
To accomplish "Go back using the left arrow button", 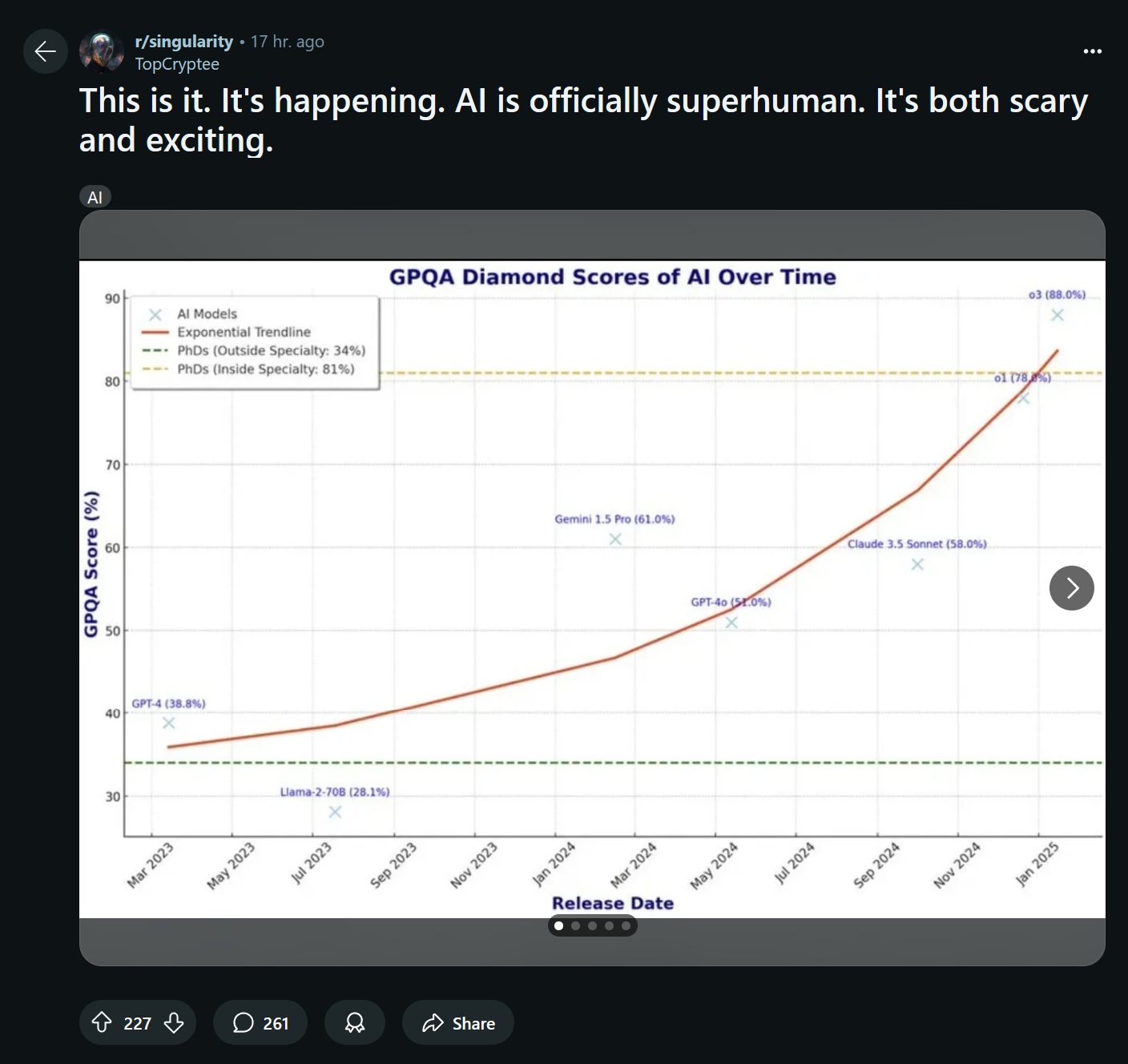I will point(45,51).
